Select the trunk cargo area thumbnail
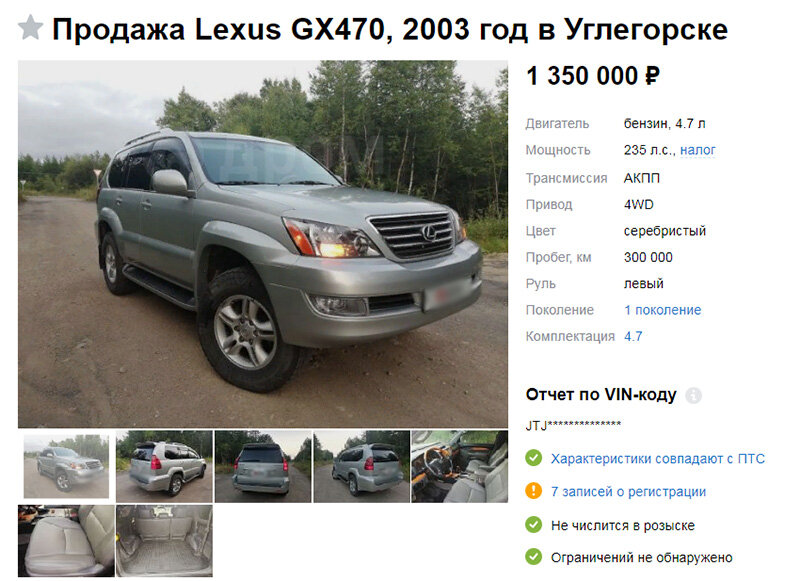The height and width of the screenshot is (581, 800). coord(164,541)
